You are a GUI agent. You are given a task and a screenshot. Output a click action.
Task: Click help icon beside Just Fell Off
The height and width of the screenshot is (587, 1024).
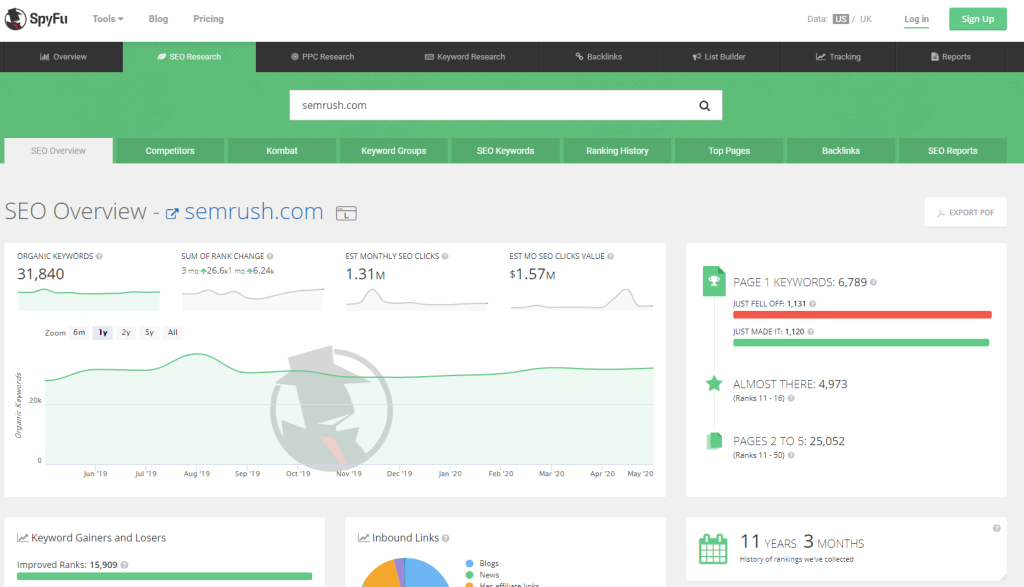coord(812,304)
